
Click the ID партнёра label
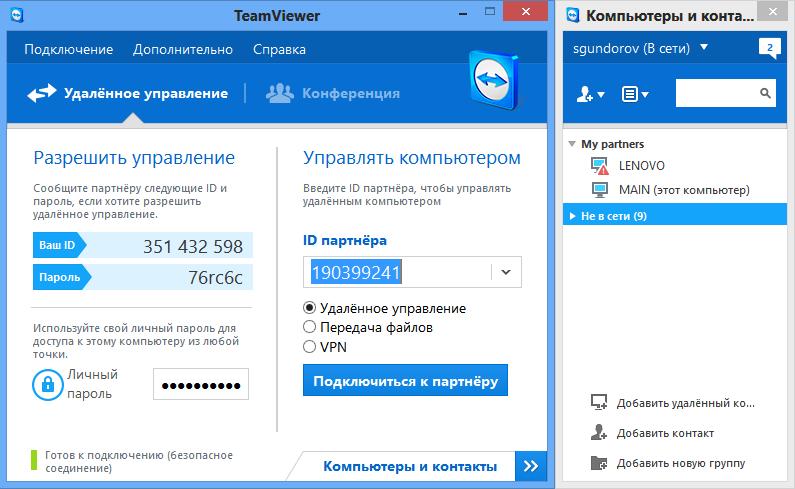[x=345, y=240]
